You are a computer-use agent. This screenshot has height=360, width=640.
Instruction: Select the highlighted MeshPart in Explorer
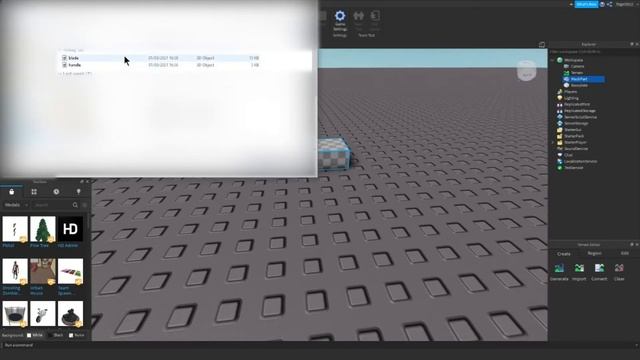pos(584,79)
